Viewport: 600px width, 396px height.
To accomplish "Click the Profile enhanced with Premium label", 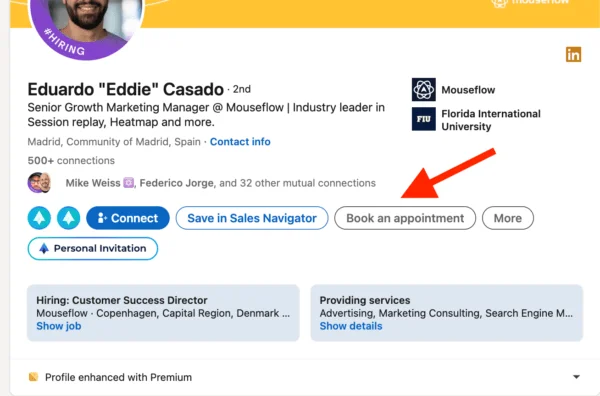I will coord(119,377).
